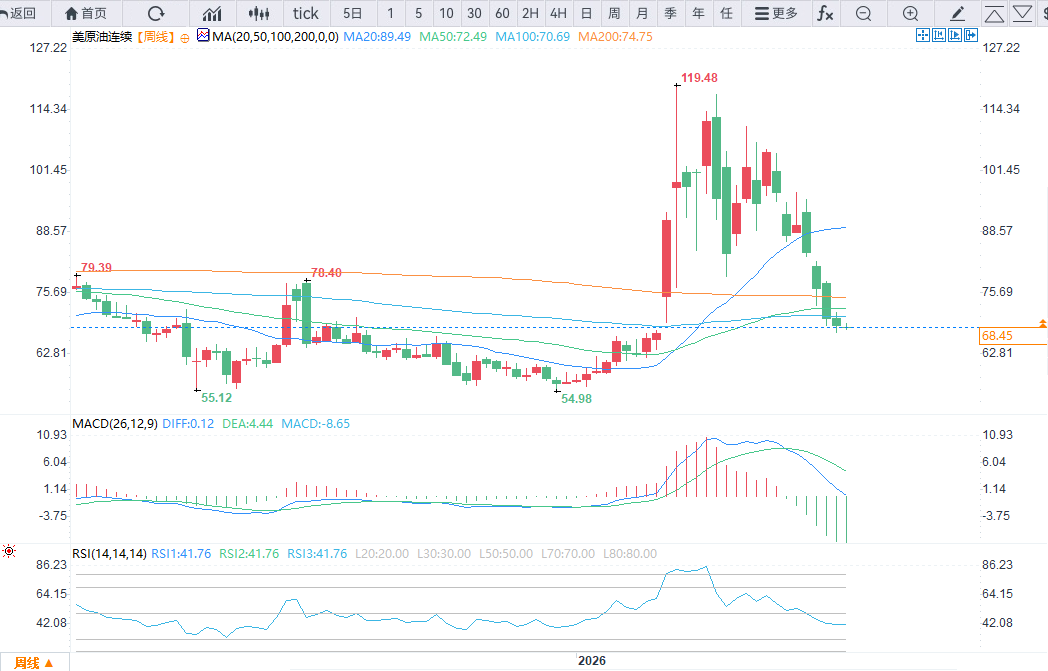Click the 返回 back button
Image resolution: width=1048 pixels, height=671 pixels.
19,13
